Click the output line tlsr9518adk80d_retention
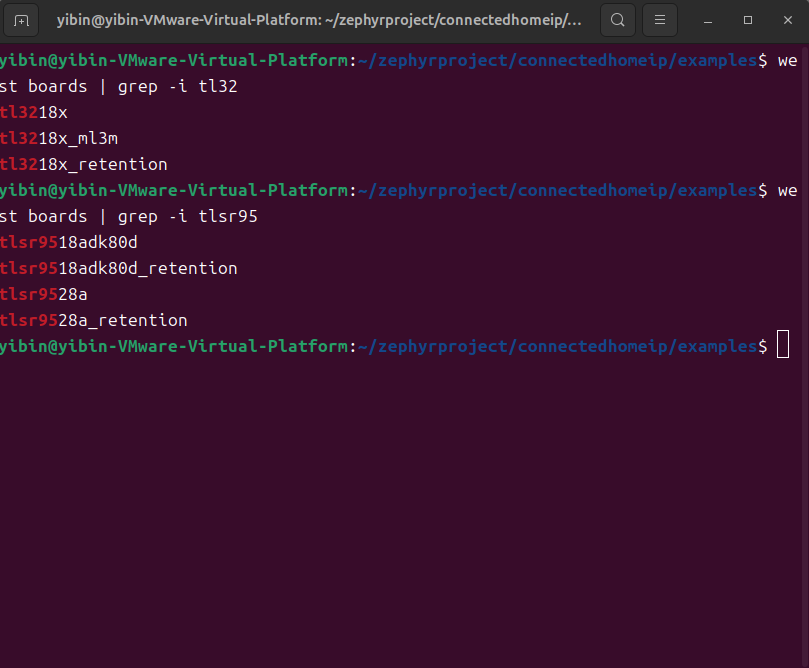 pyautogui.click(x=119, y=268)
